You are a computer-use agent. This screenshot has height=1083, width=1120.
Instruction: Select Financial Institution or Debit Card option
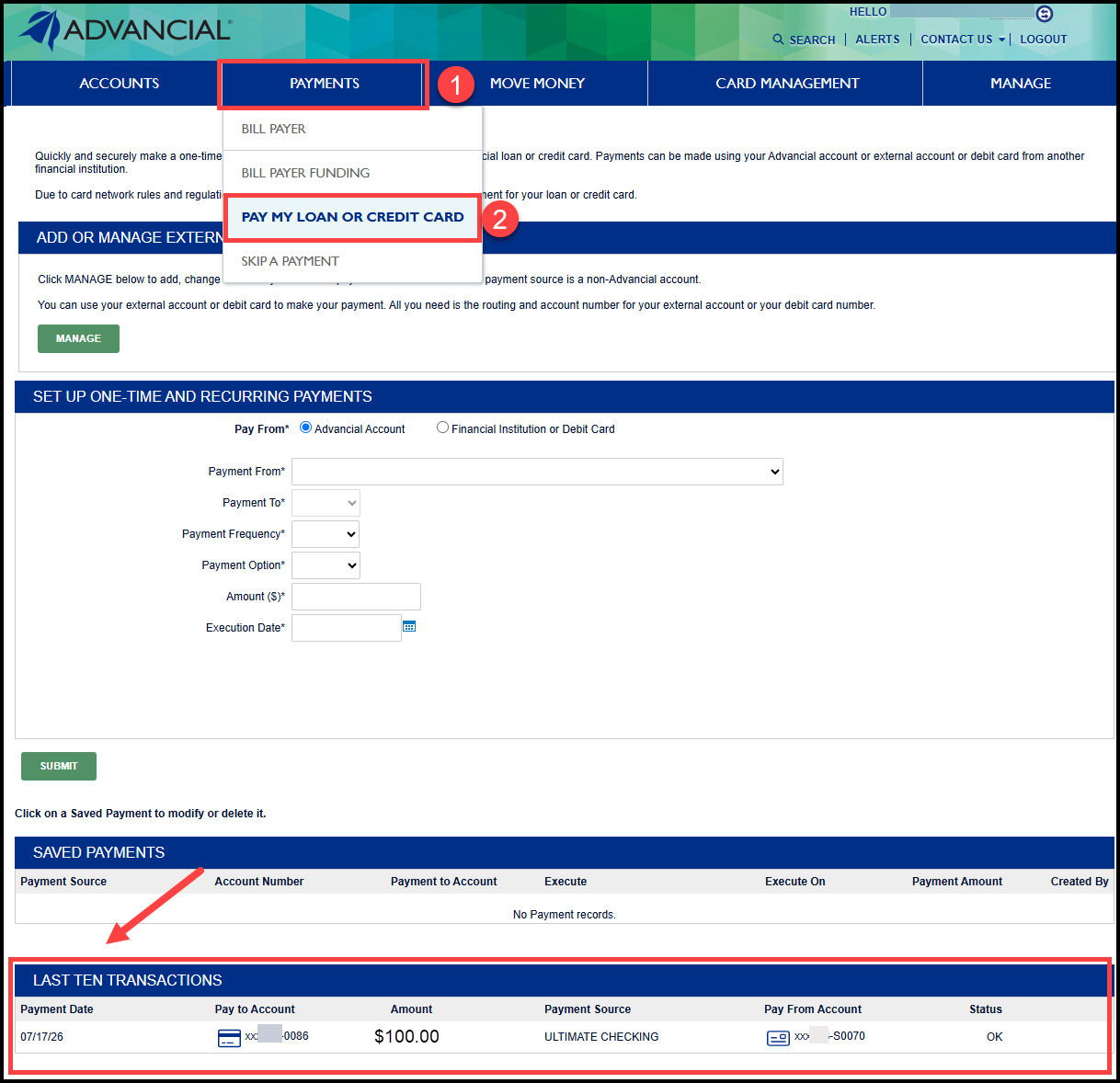442,427
